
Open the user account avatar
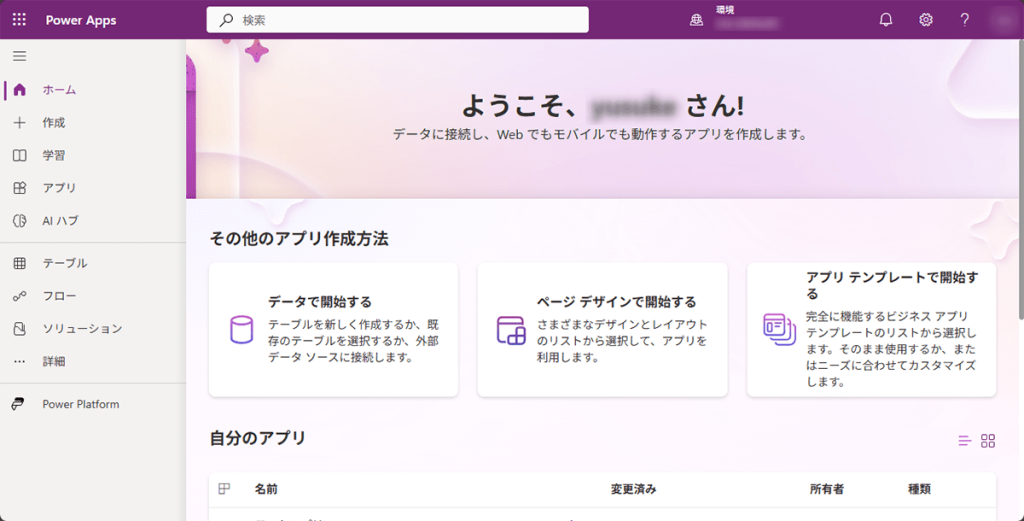click(1004, 20)
